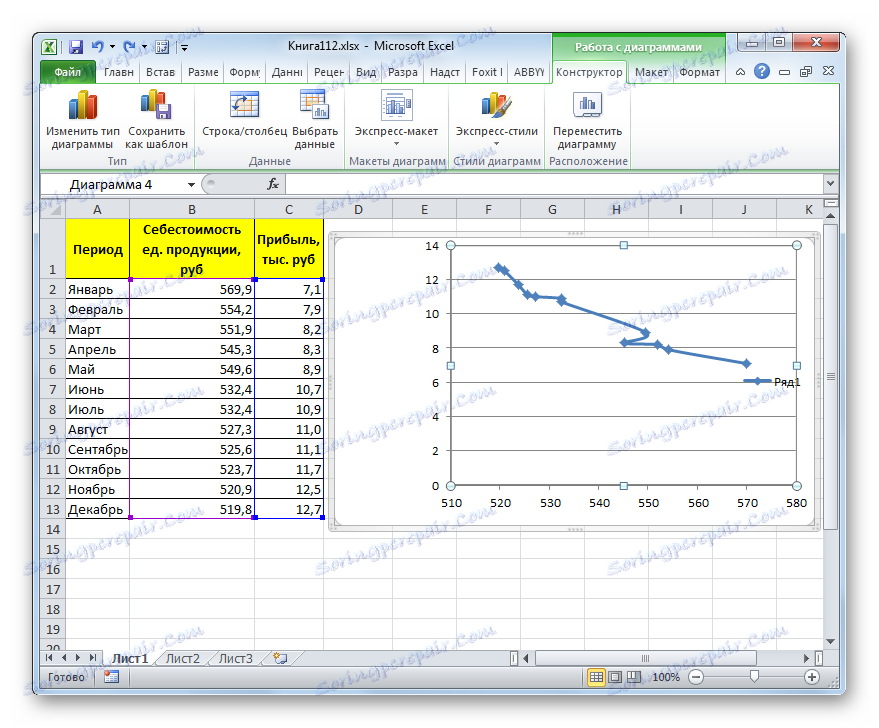Image resolution: width=879 pixels, height=728 pixels.
Task: Open Customize Quick Access Toolbar dropdown
Action: [x=184, y=48]
